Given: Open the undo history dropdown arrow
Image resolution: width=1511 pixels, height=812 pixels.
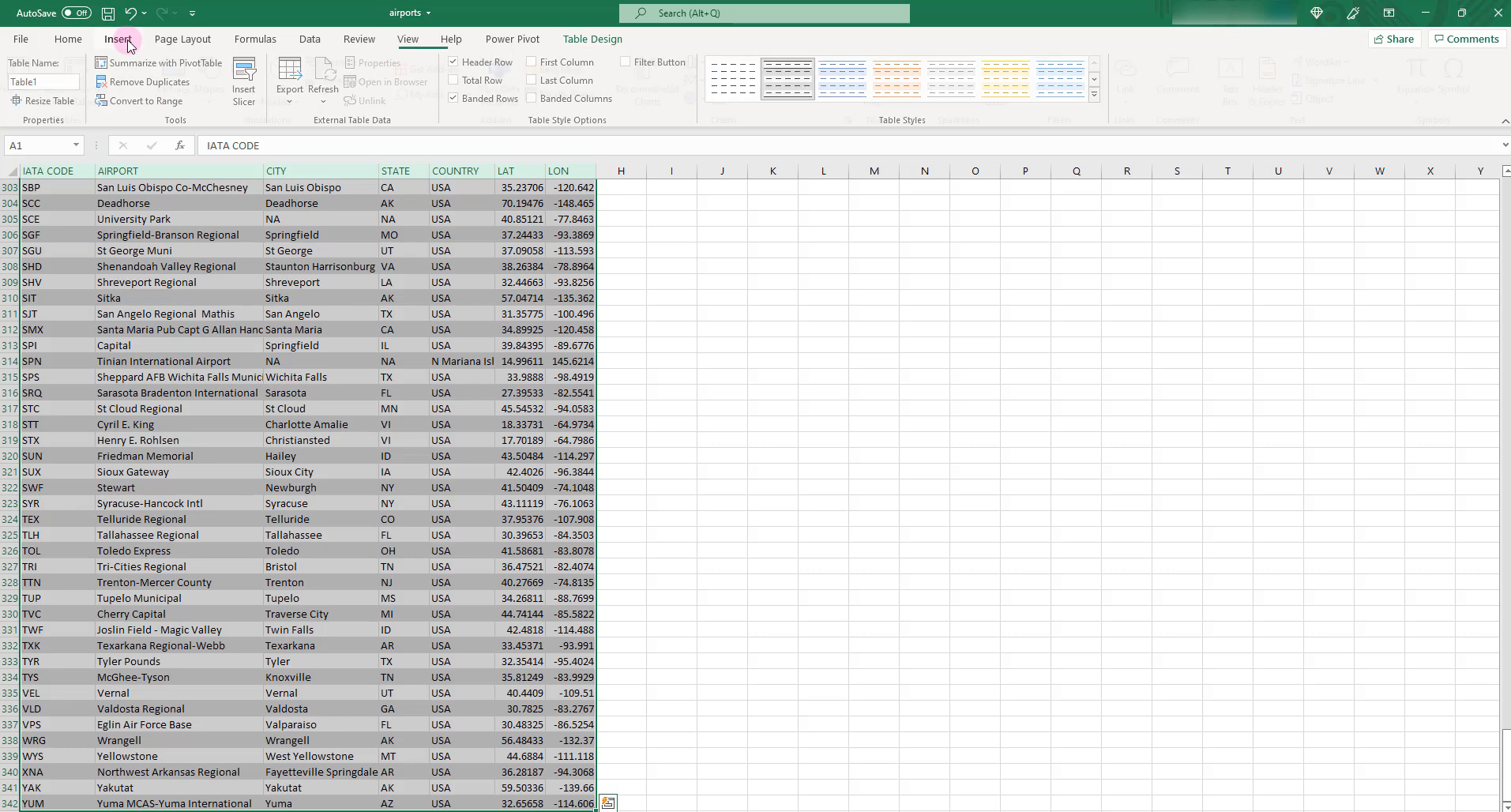Looking at the screenshot, I should coord(145,13).
